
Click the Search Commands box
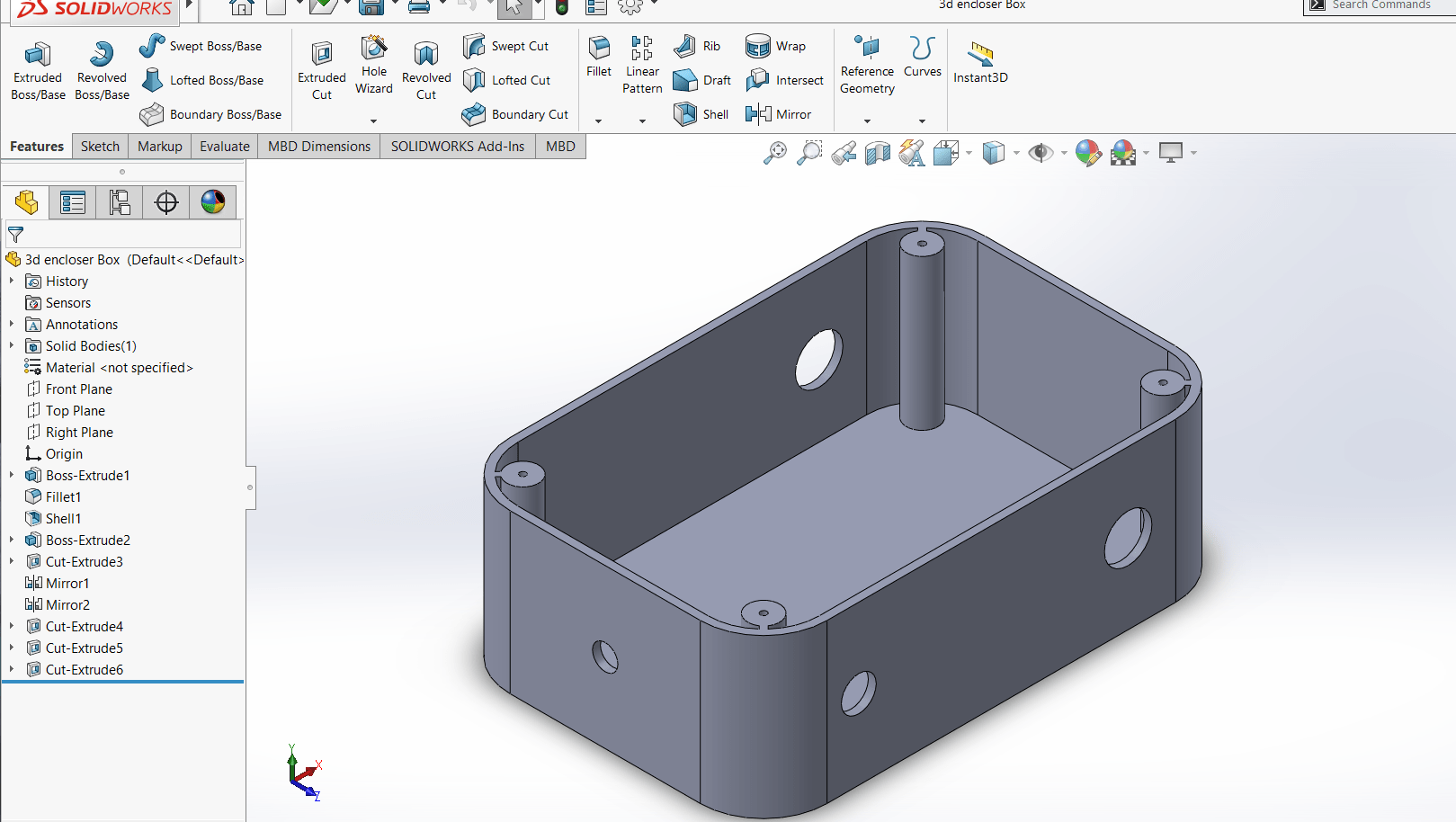[x=1380, y=5]
